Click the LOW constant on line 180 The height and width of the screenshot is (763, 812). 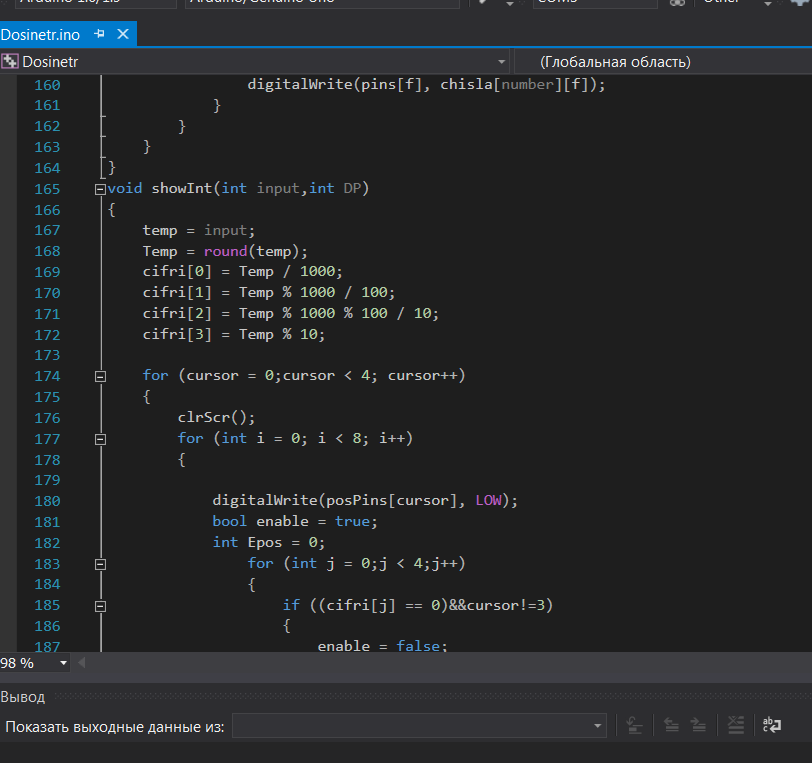click(489, 500)
